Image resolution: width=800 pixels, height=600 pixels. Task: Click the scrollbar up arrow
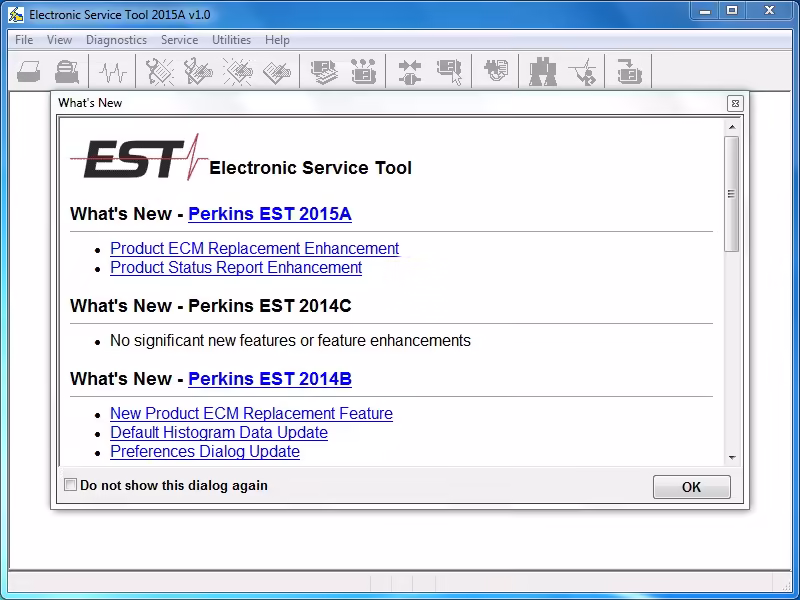[732, 127]
